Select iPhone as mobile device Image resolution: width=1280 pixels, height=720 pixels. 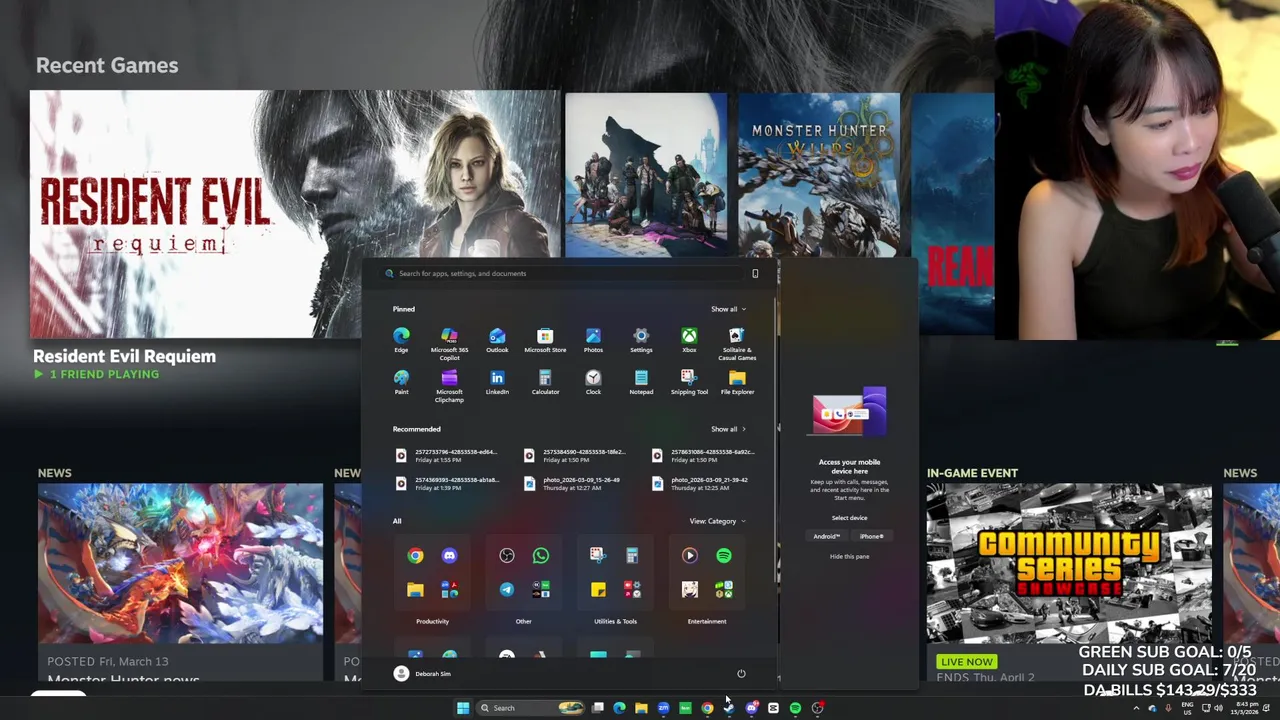coord(871,536)
